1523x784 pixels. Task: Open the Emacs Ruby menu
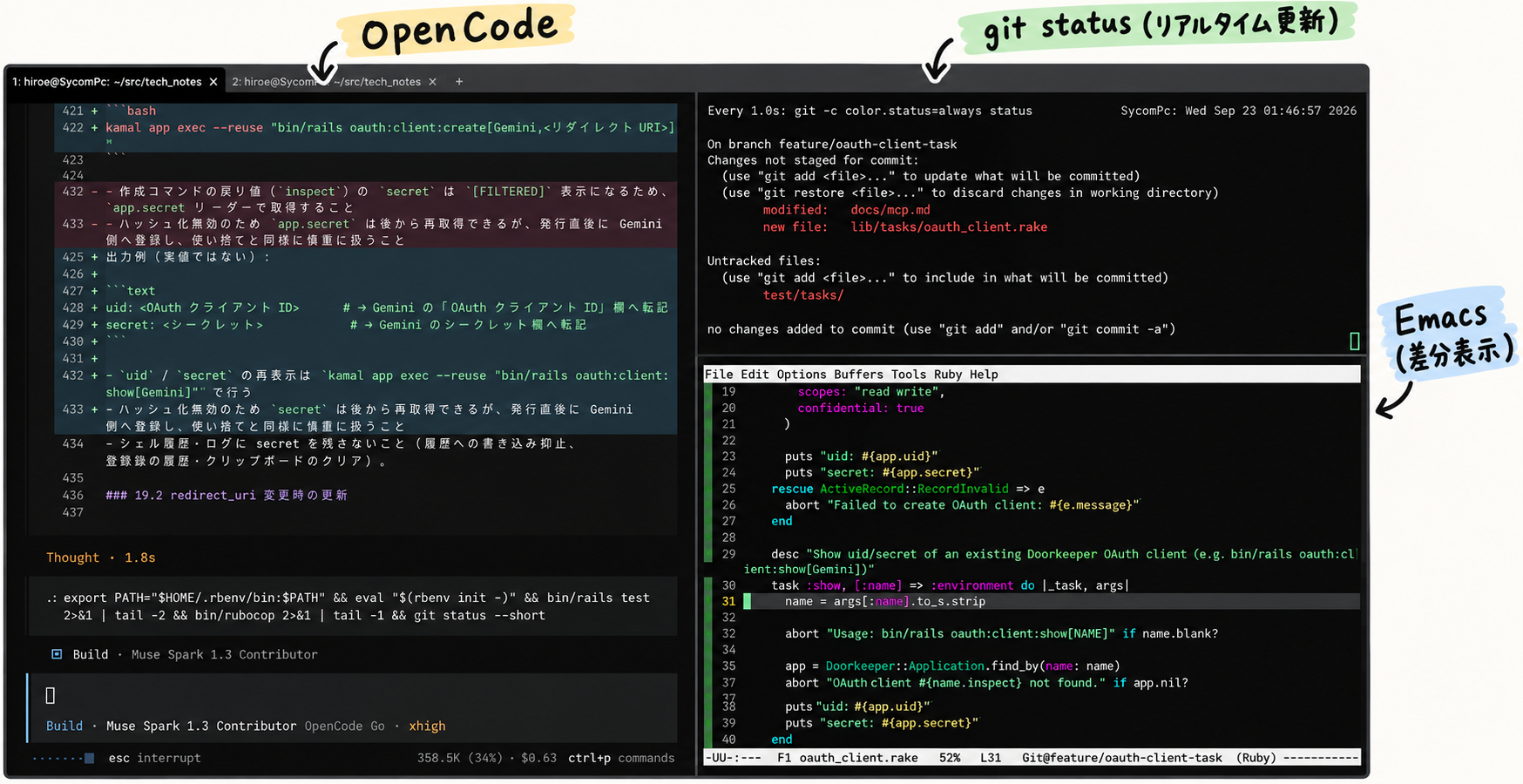click(948, 375)
